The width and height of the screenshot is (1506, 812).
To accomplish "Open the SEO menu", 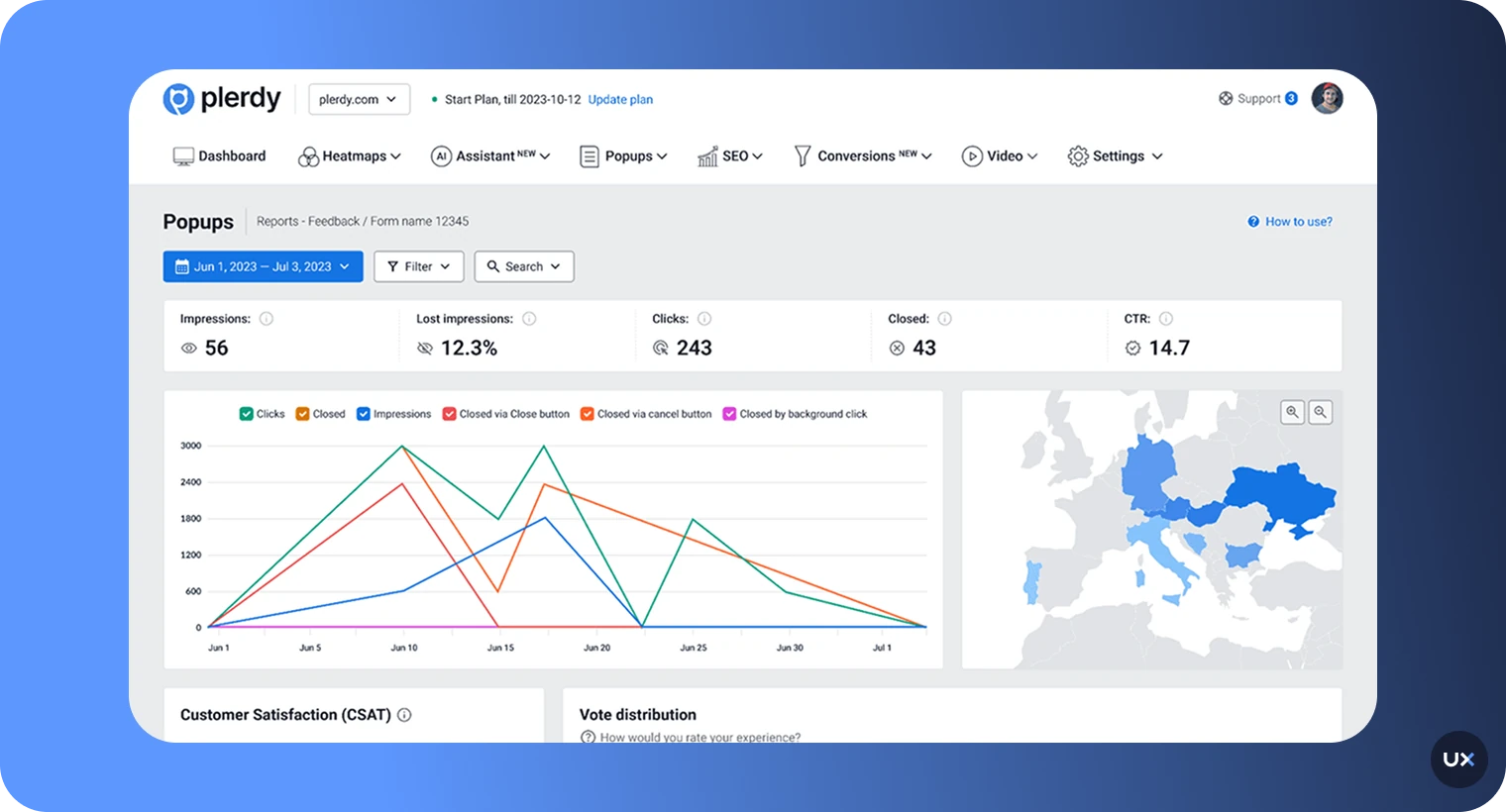I will point(730,155).
